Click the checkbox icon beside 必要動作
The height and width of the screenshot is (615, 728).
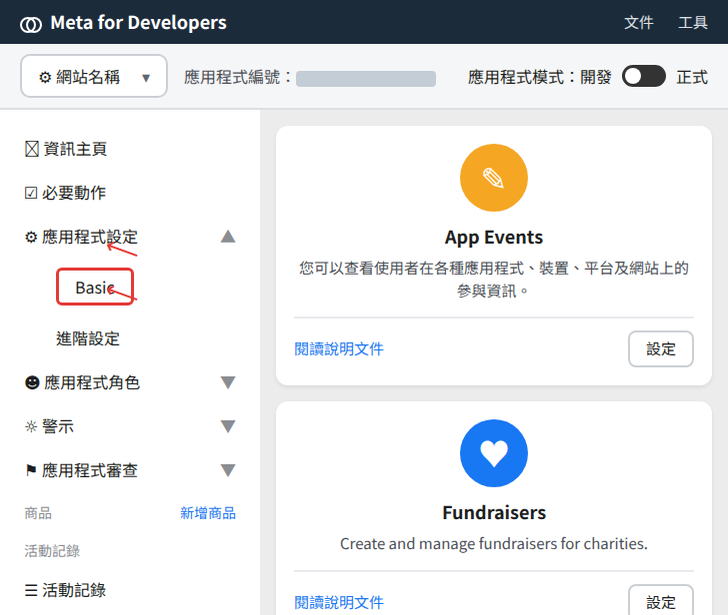31,193
